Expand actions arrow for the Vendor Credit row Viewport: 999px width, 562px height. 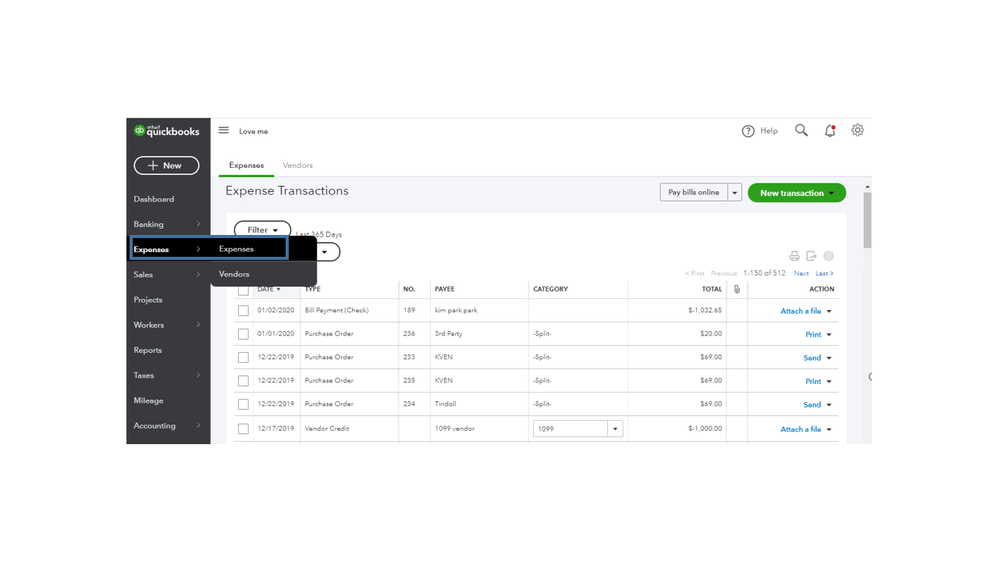[829, 429]
